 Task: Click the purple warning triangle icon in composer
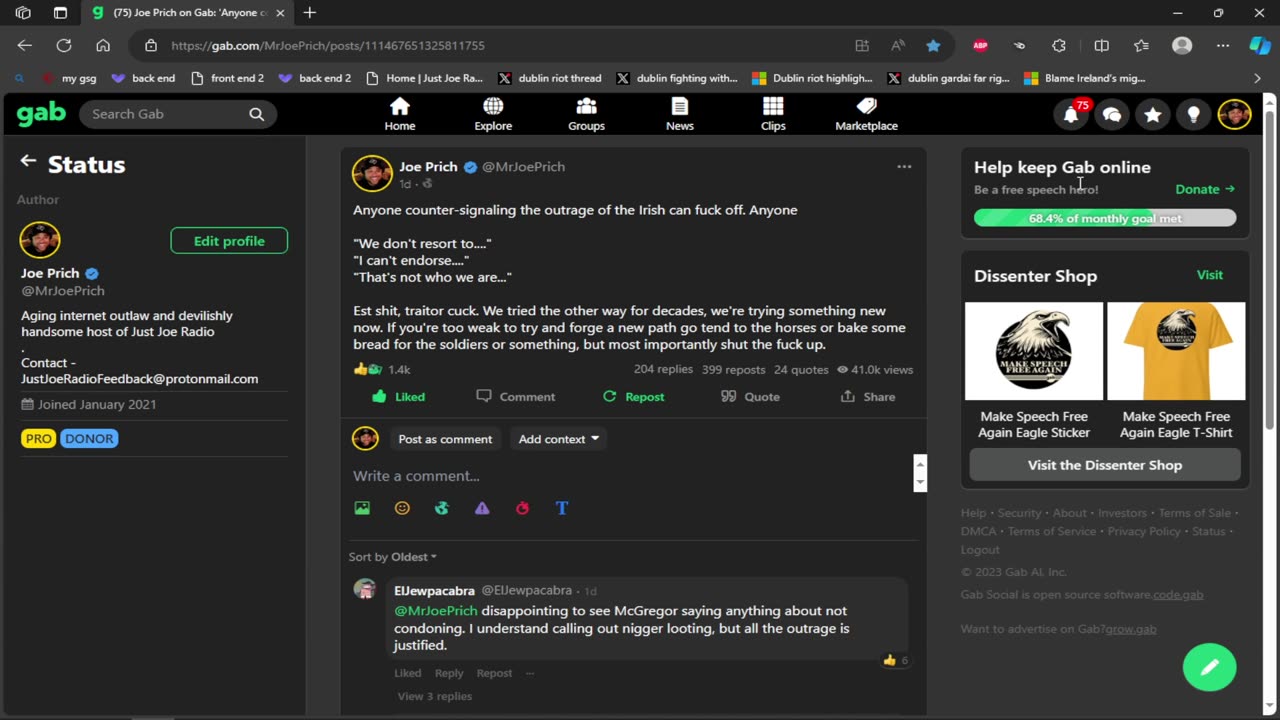482,508
